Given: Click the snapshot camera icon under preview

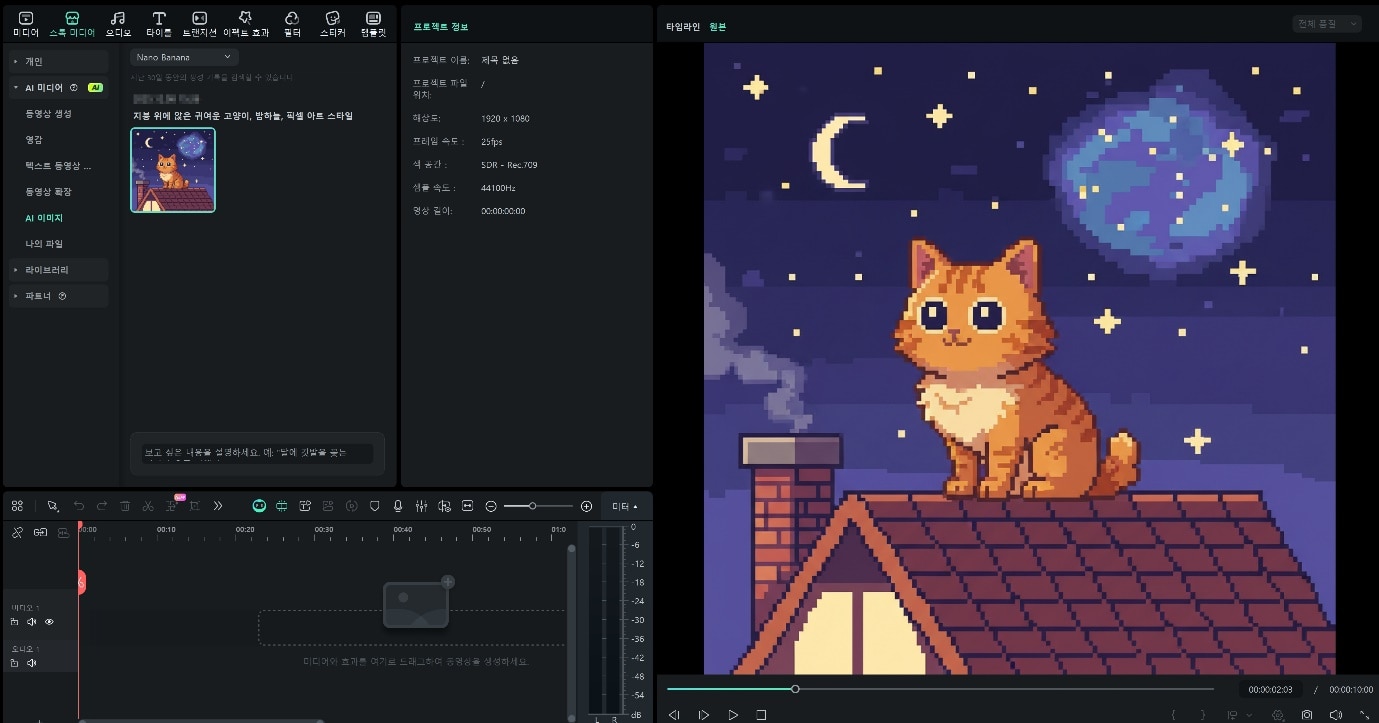Looking at the screenshot, I should point(1307,715).
